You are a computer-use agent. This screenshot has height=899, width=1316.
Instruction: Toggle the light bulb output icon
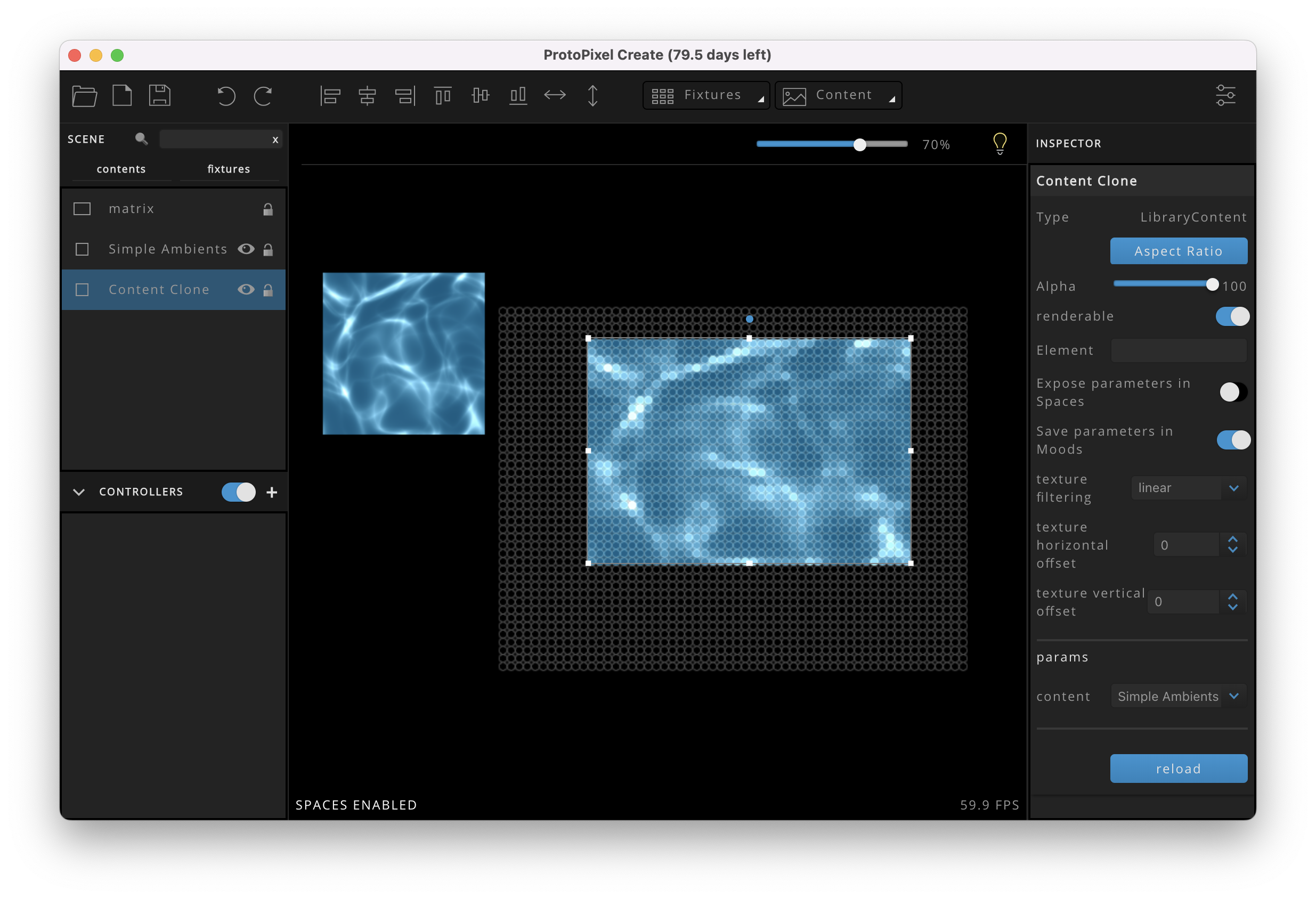click(1000, 144)
